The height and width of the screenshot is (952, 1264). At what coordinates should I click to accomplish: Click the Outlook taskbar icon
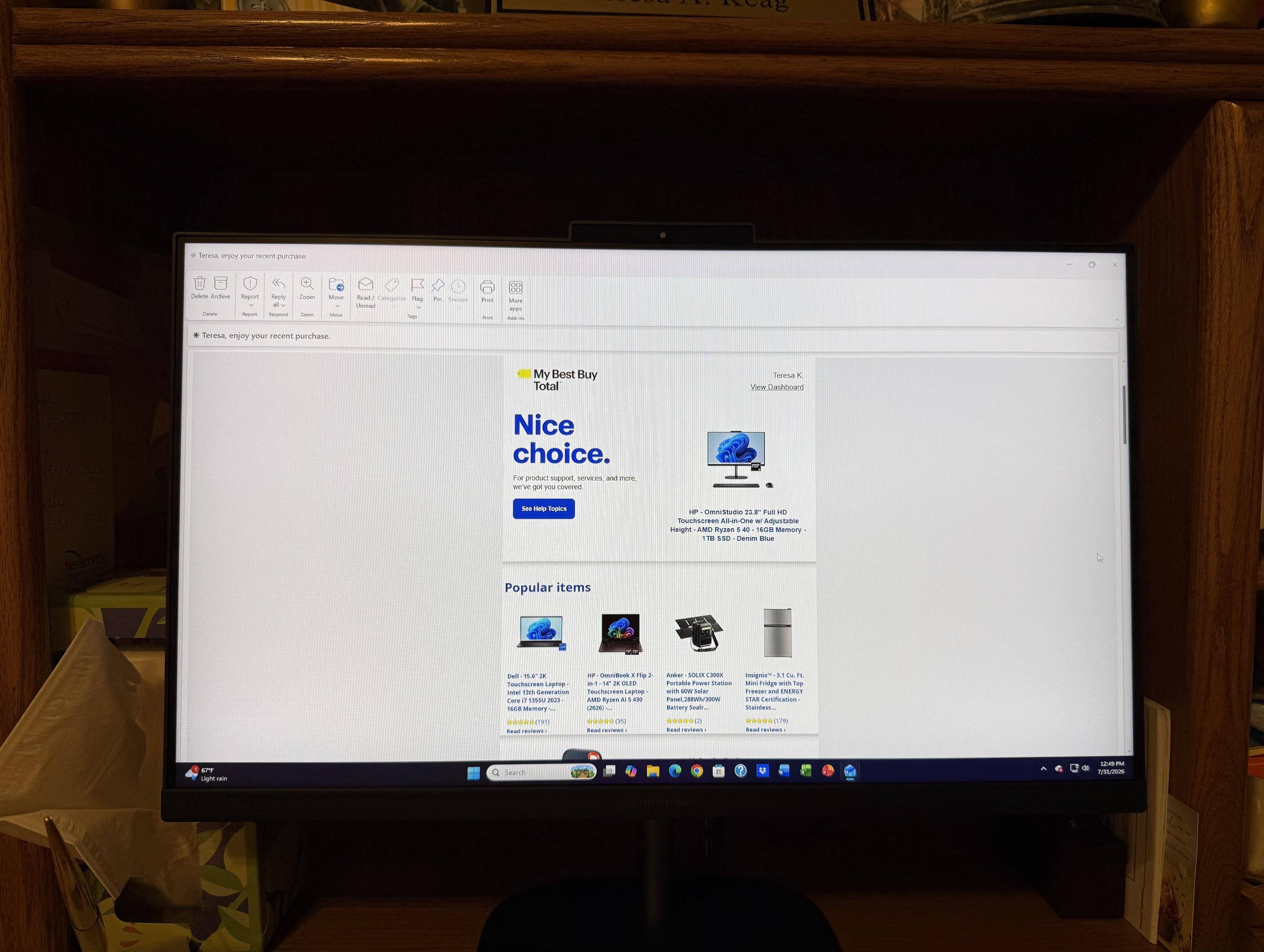850,771
